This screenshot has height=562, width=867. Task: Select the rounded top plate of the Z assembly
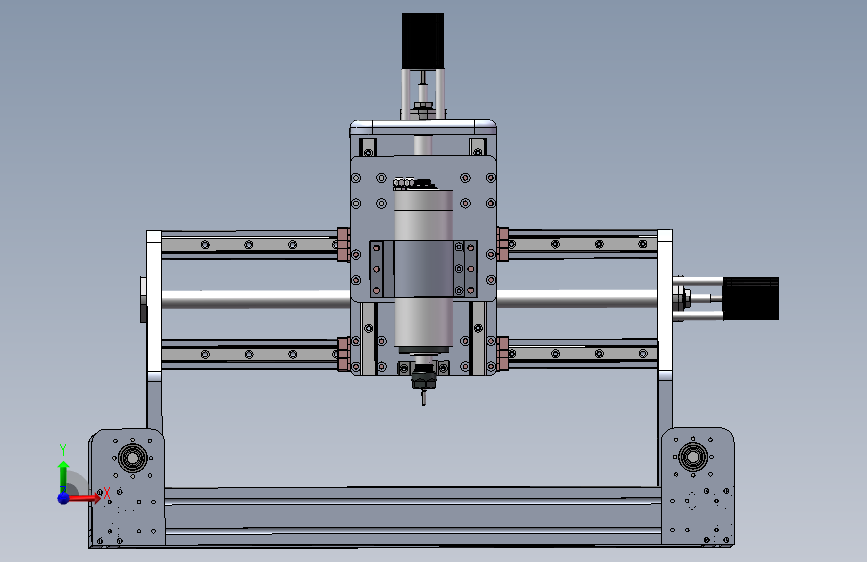pos(423,127)
